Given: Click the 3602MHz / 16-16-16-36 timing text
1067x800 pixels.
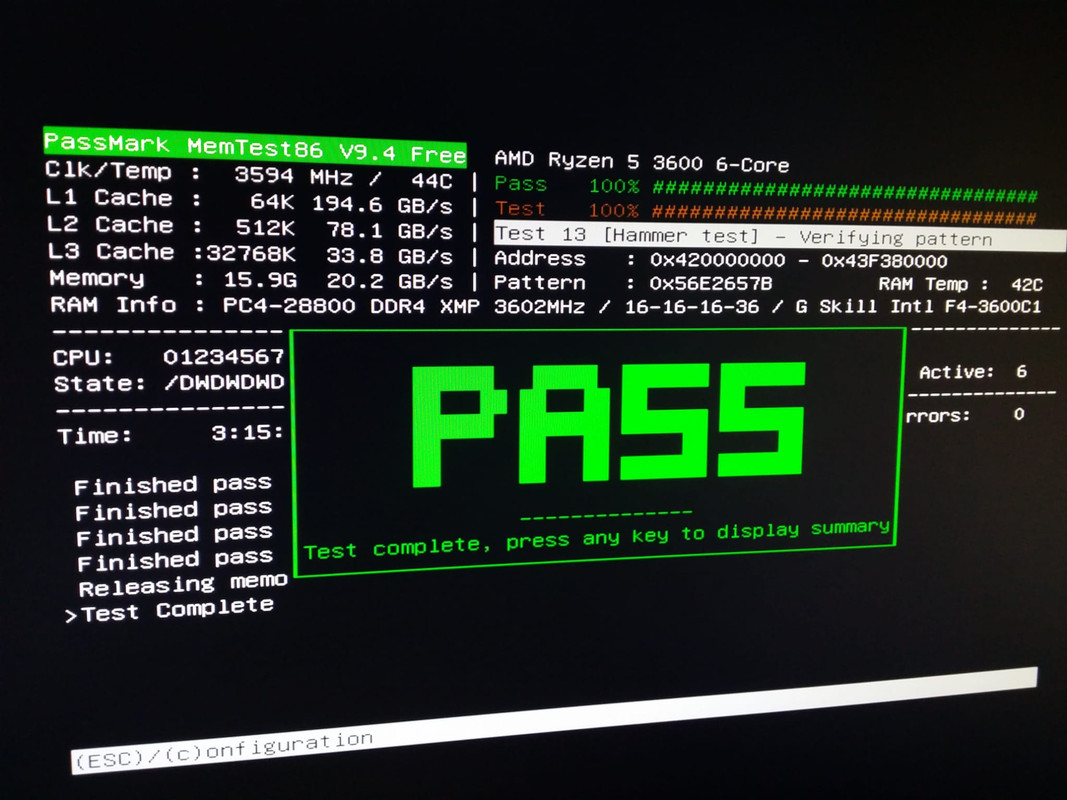Looking at the screenshot, I should 626,307.
